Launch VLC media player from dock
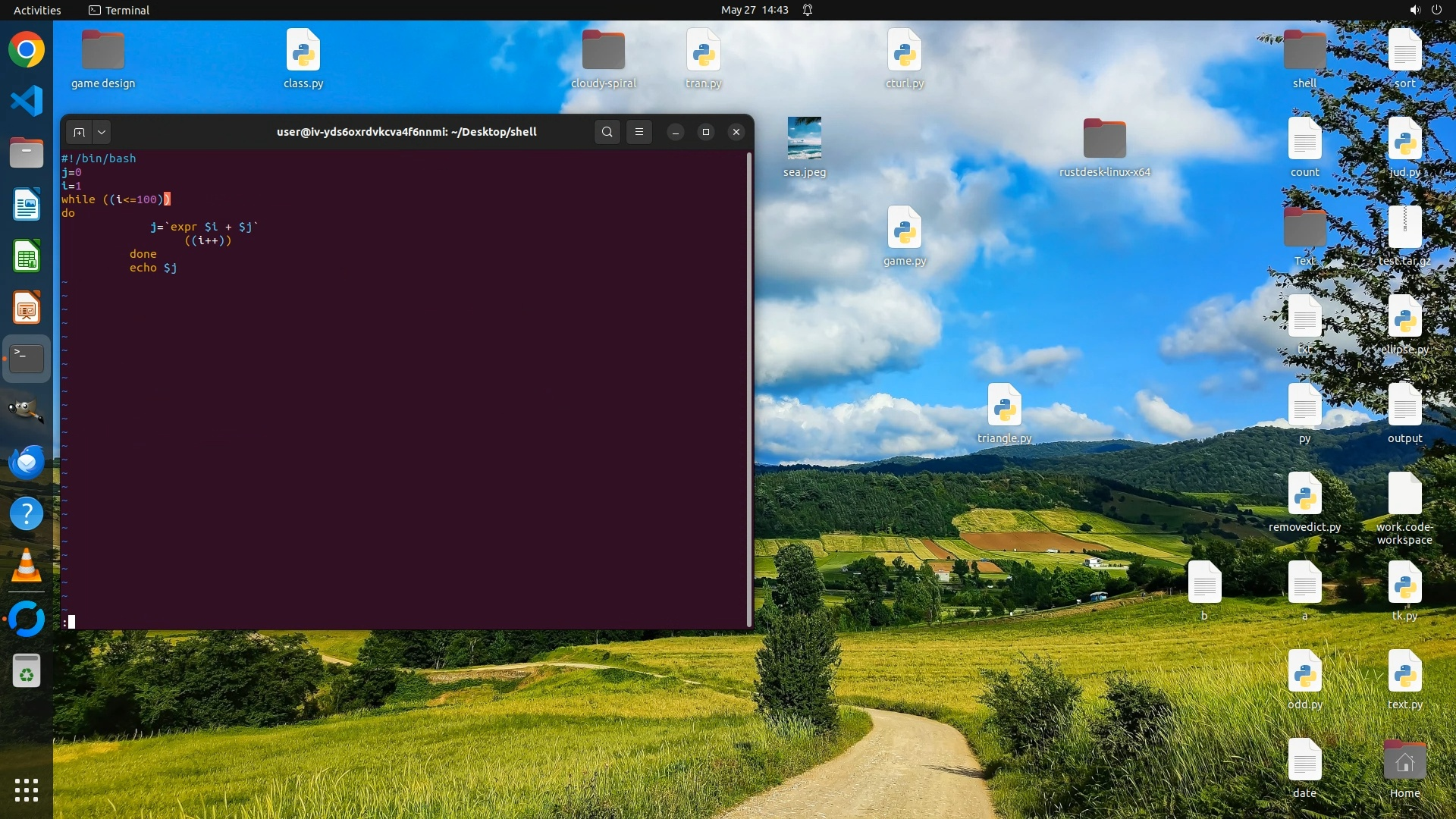Screen dimensions: 1456x819 pyautogui.click(x=27, y=566)
